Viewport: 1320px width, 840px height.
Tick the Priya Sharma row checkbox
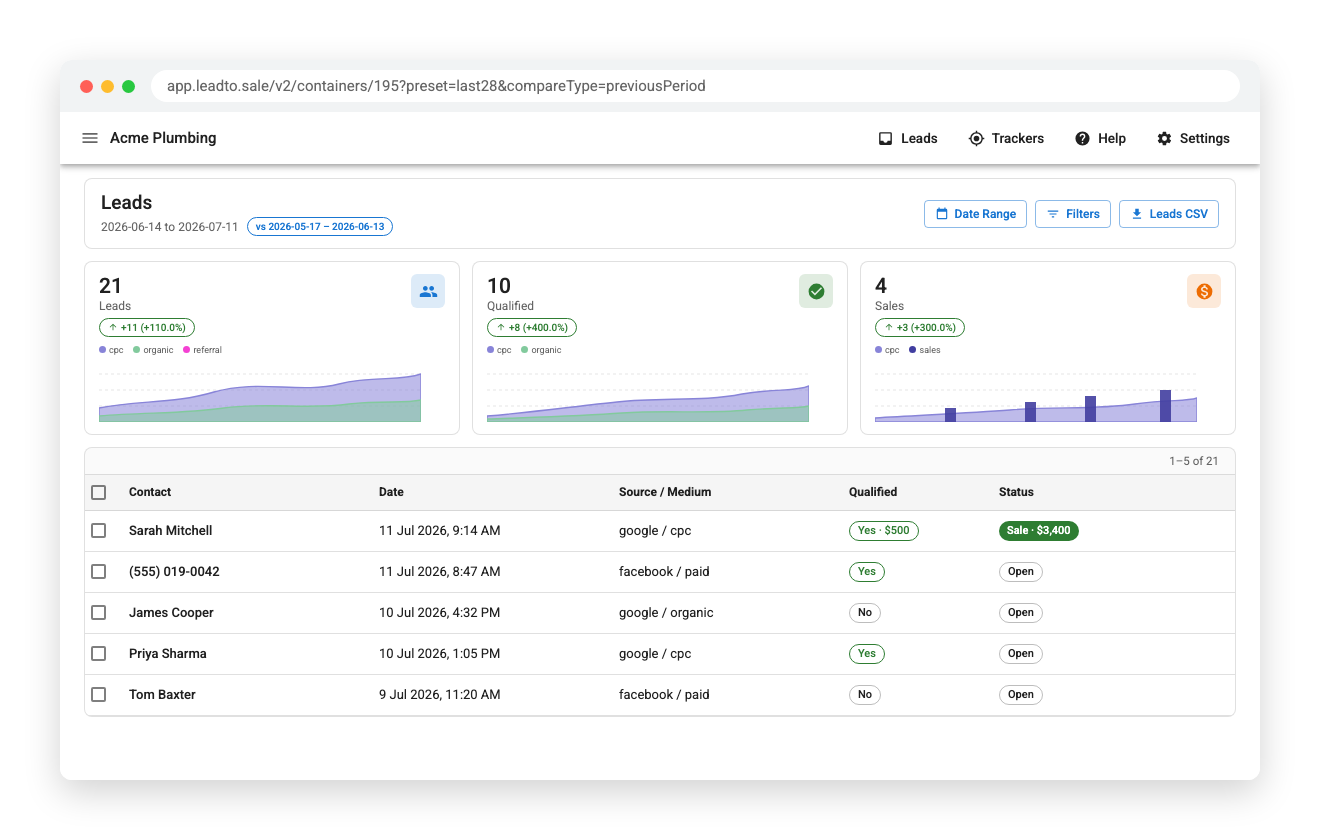coord(98,654)
